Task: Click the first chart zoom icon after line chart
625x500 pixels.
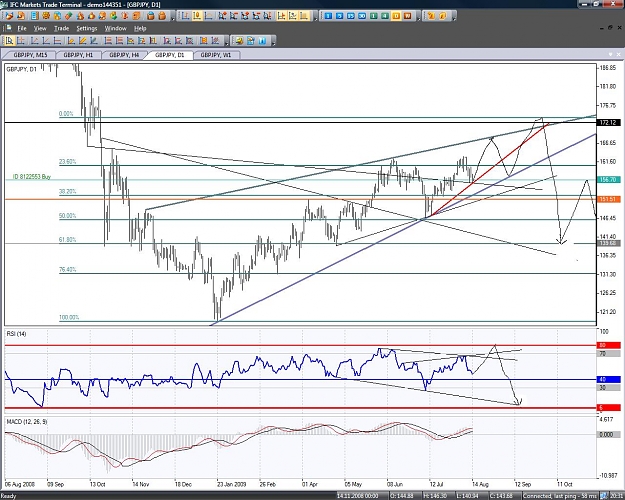Action: click(222, 16)
